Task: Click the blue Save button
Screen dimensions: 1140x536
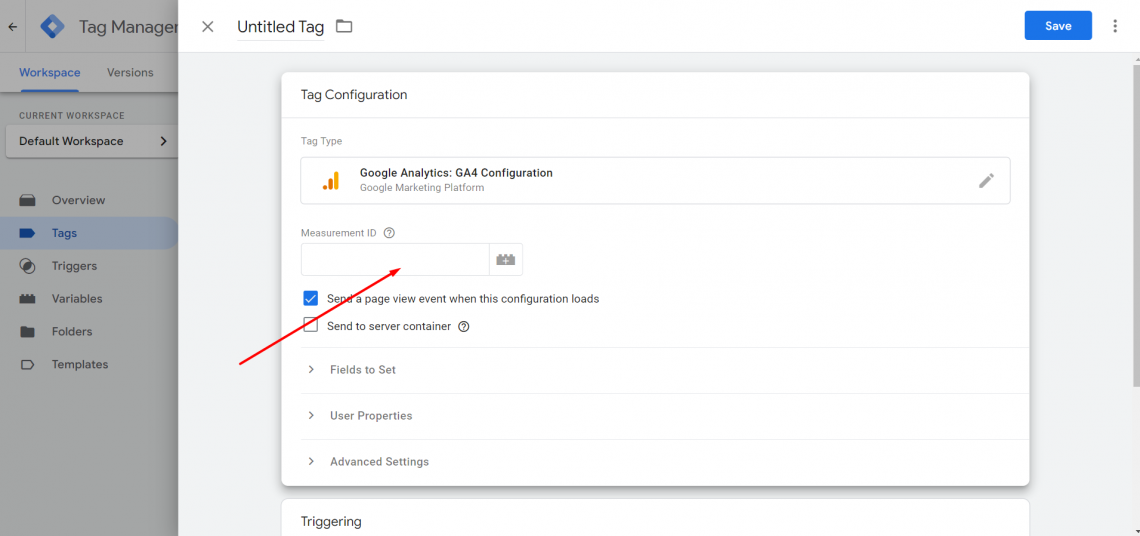Action: (1058, 25)
